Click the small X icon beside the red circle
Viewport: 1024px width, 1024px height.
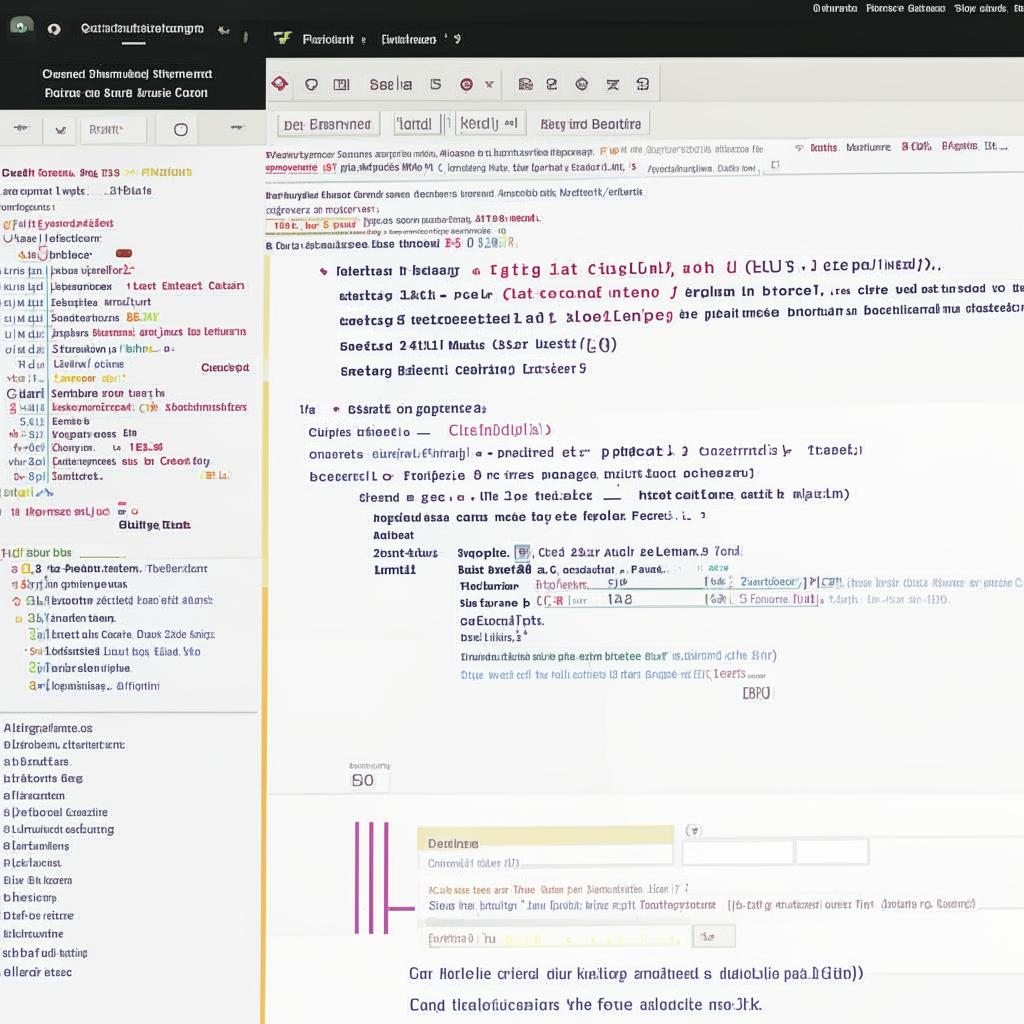coord(489,84)
